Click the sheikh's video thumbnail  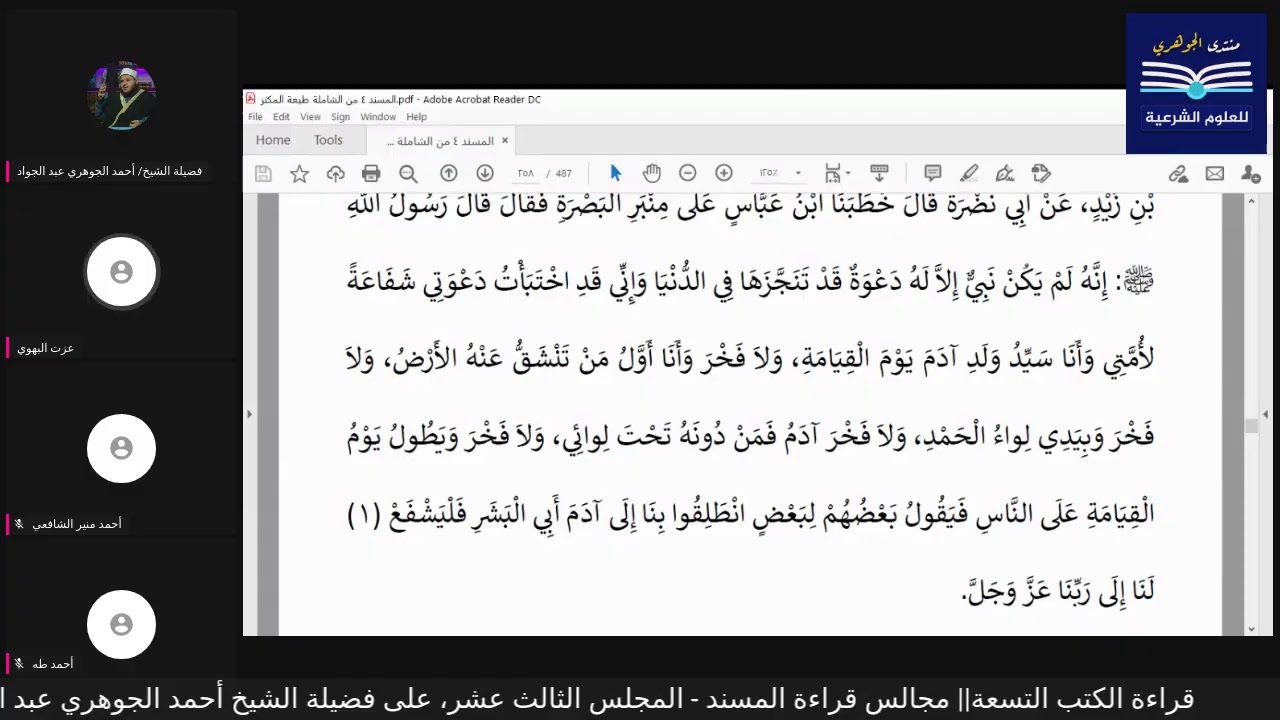[x=121, y=96]
